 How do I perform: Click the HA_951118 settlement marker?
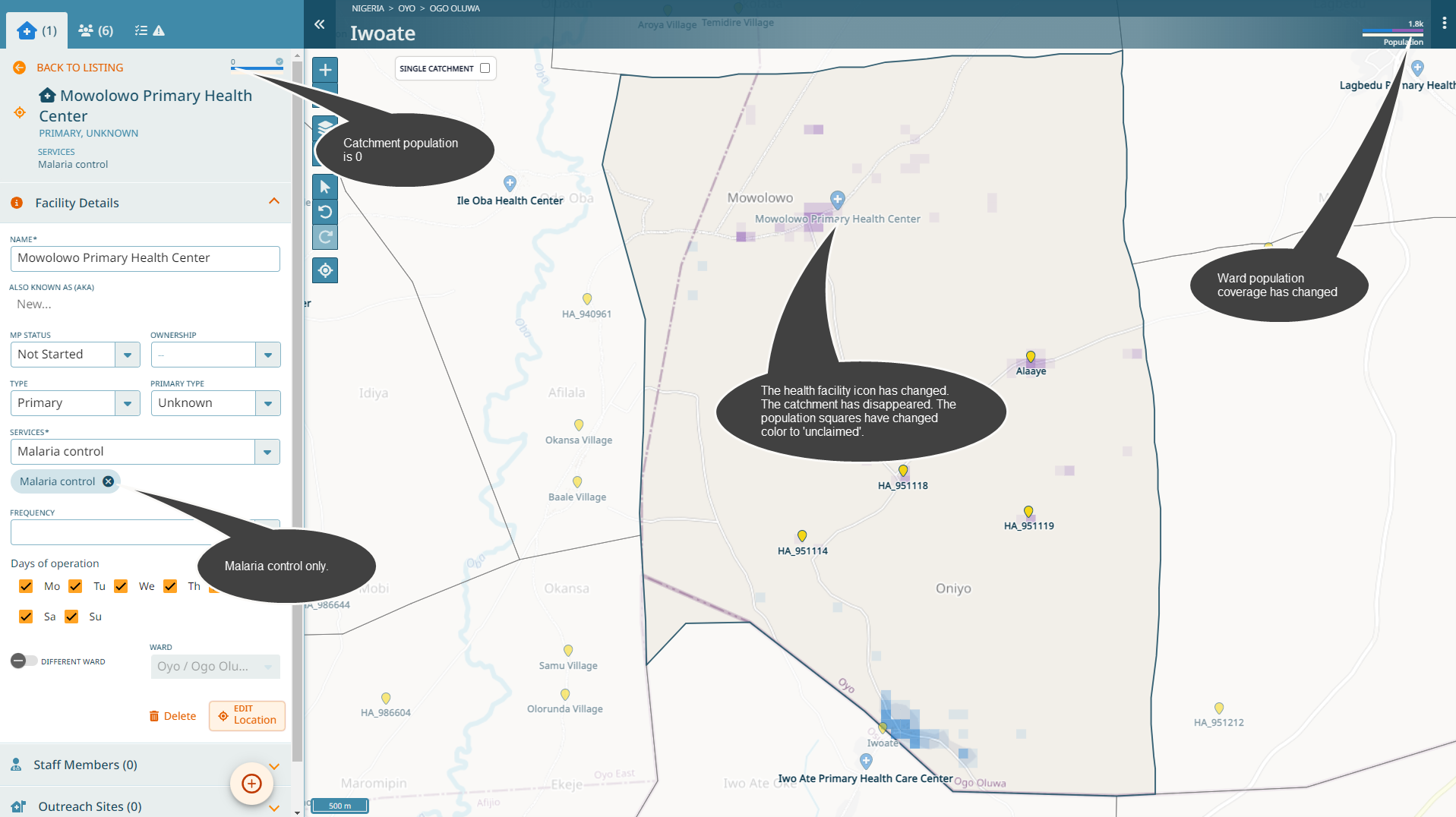903,472
